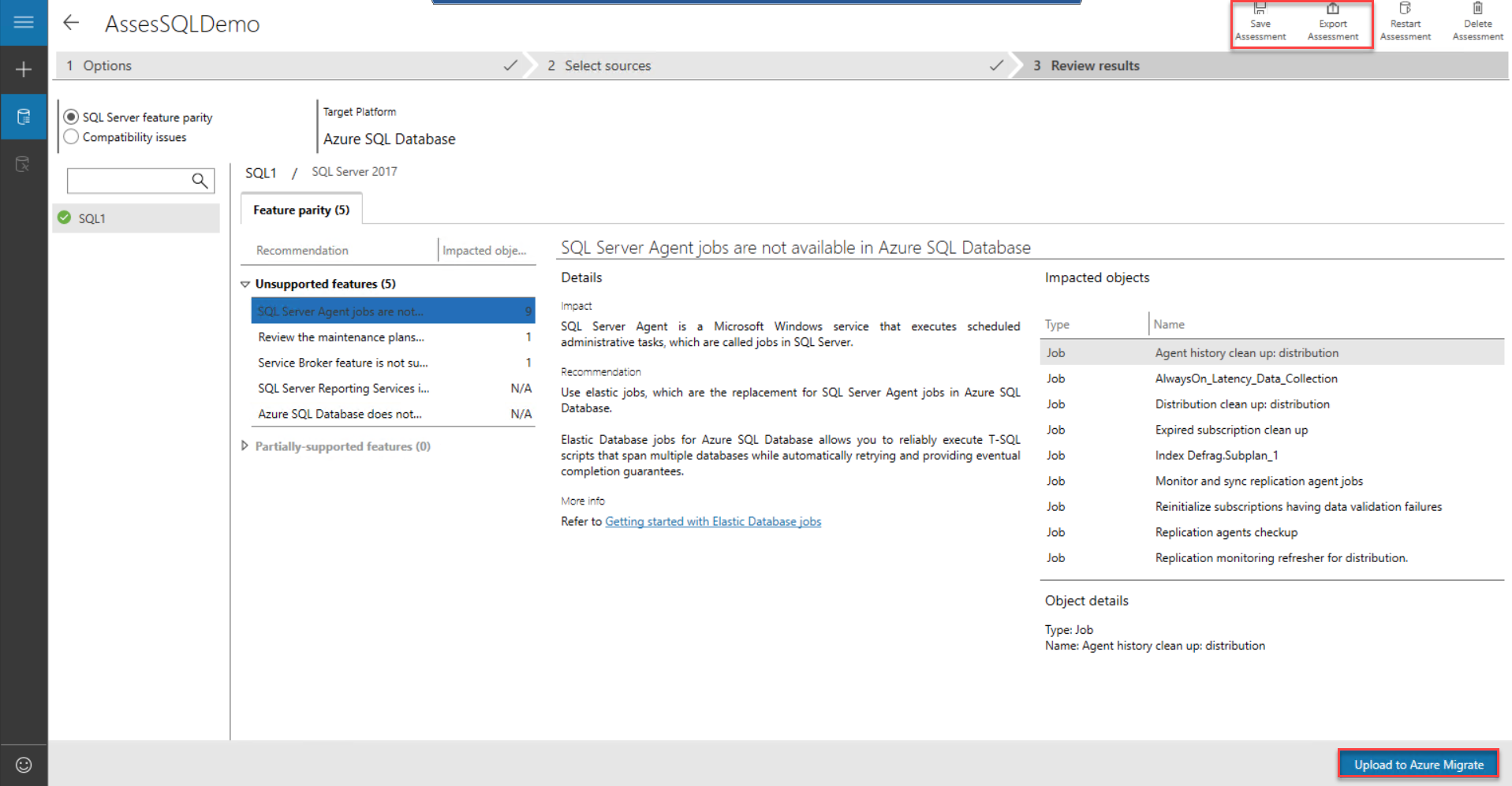Go back using the arrow icon

coord(71,23)
